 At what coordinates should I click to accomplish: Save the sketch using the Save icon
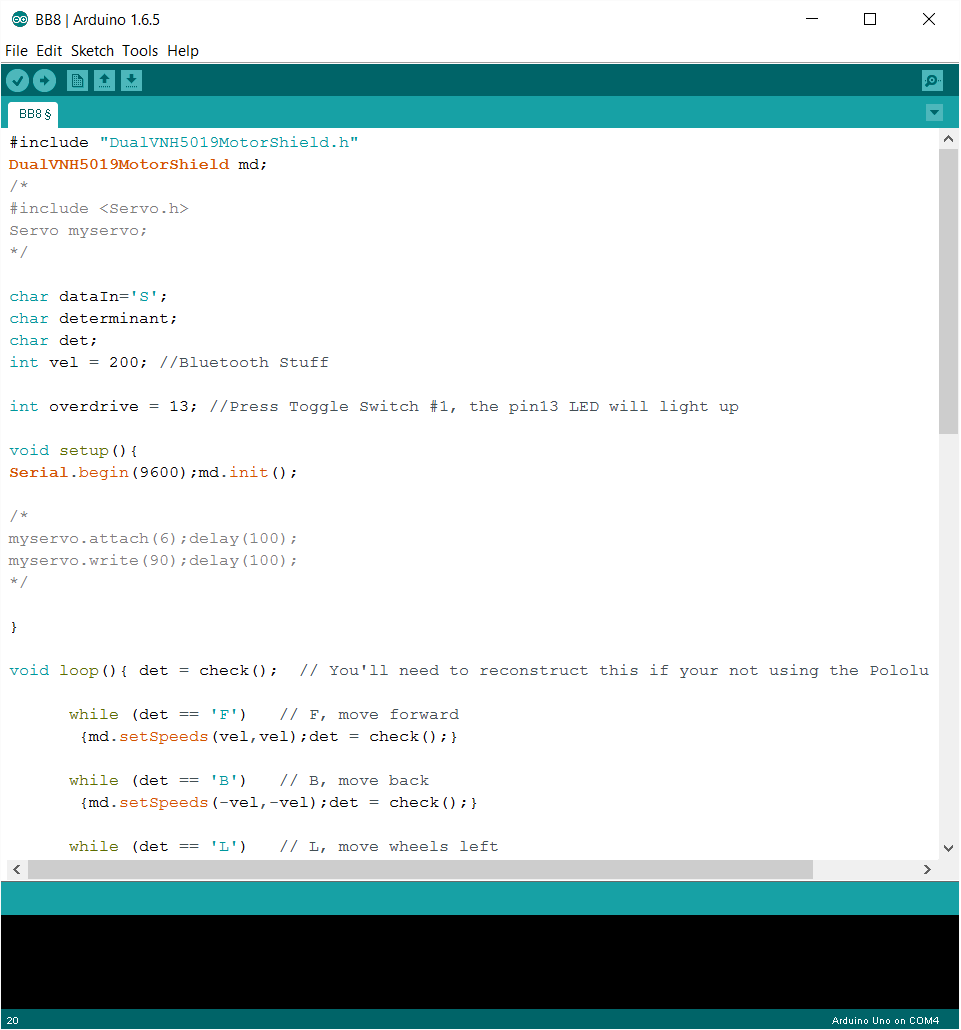pyautogui.click(x=131, y=80)
